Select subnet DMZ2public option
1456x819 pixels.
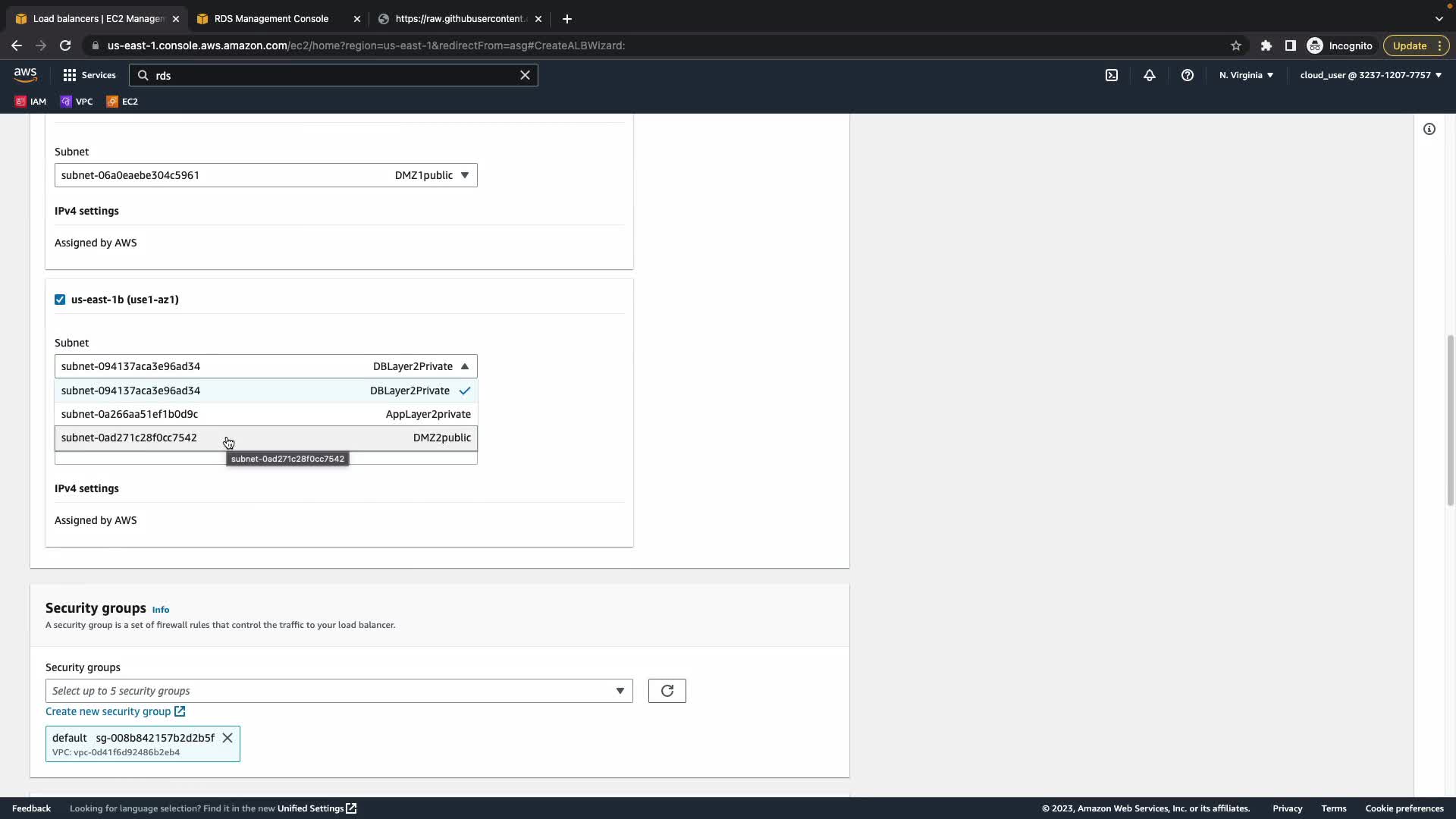point(265,438)
